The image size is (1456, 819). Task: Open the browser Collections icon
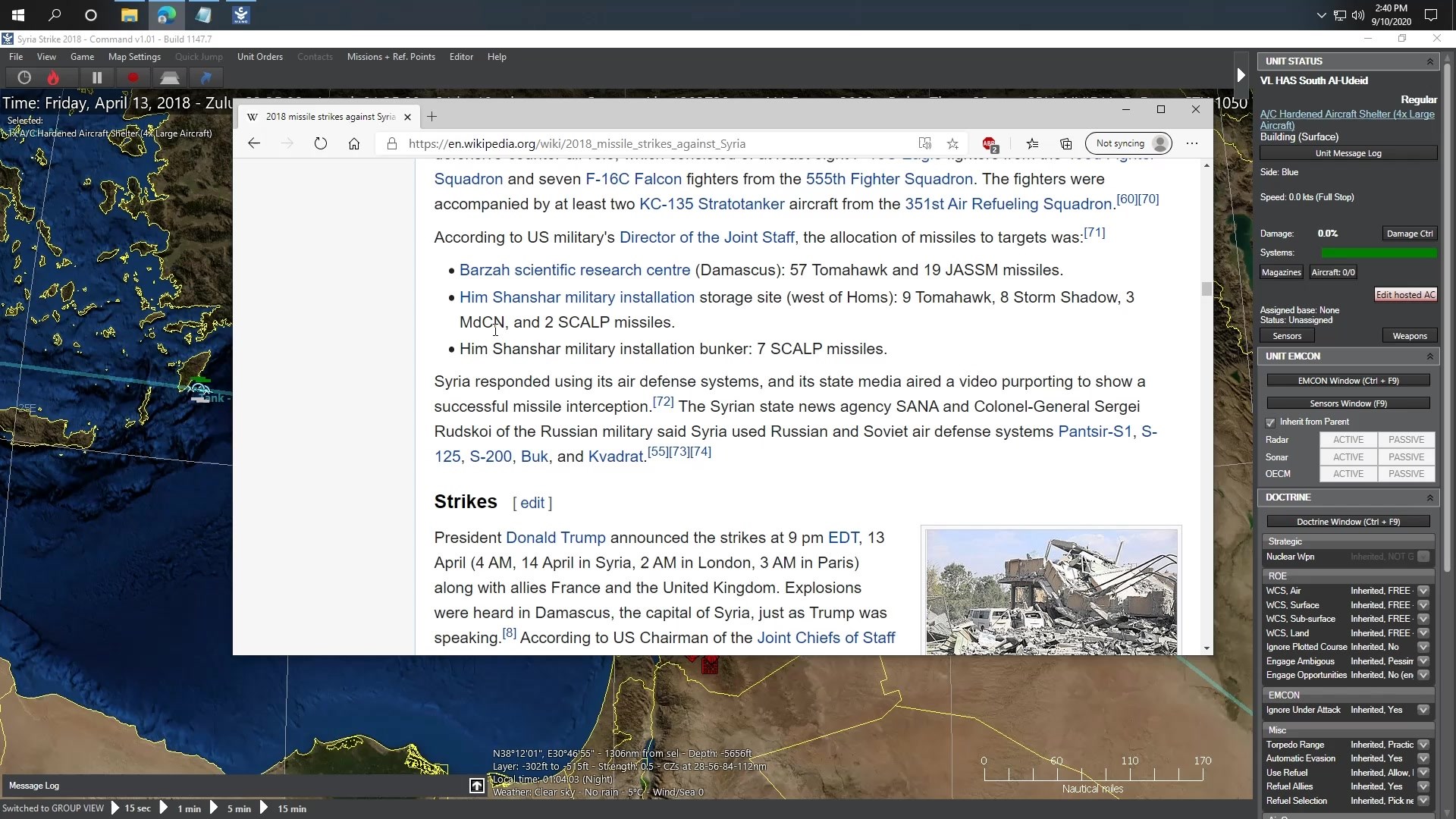[x=1065, y=143]
